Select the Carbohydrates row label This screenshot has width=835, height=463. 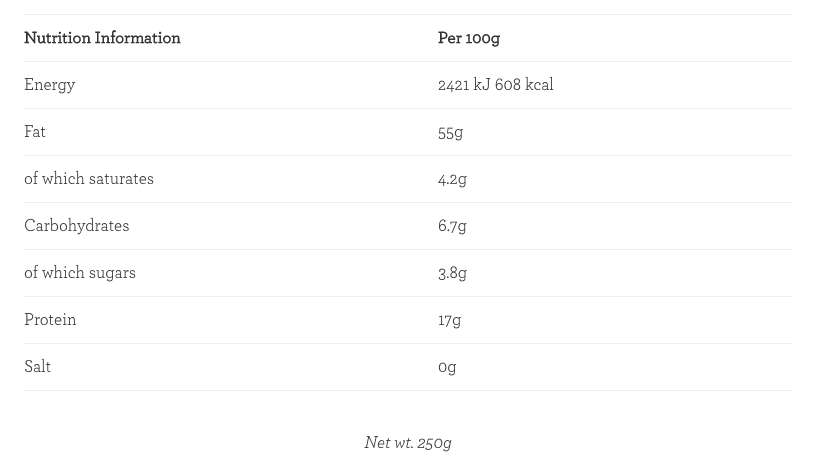(77, 226)
